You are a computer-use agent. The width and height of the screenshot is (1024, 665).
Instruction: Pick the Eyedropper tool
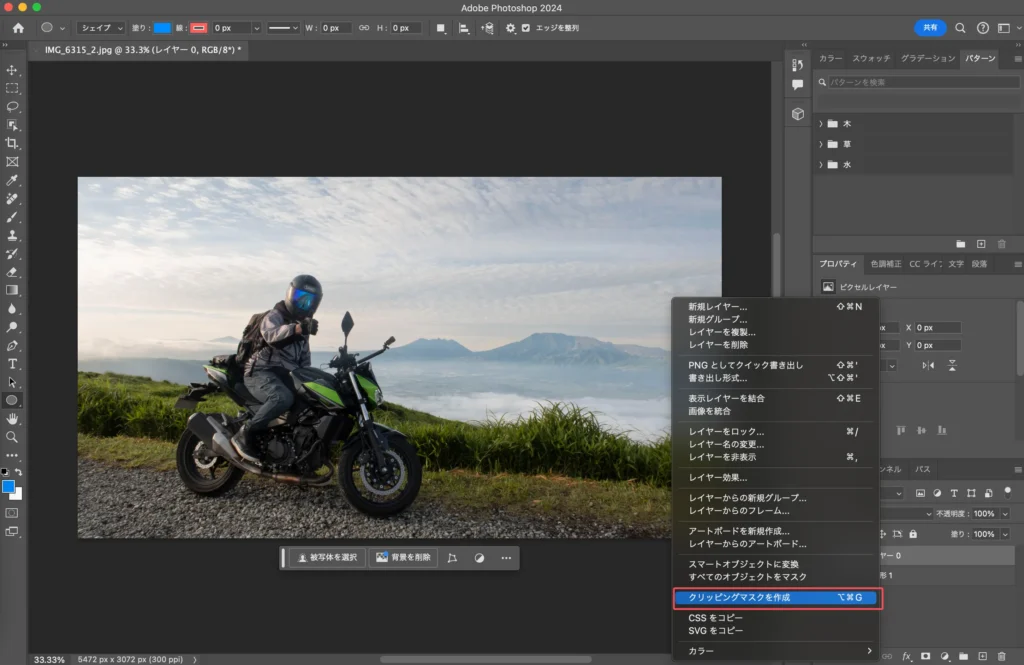point(13,180)
